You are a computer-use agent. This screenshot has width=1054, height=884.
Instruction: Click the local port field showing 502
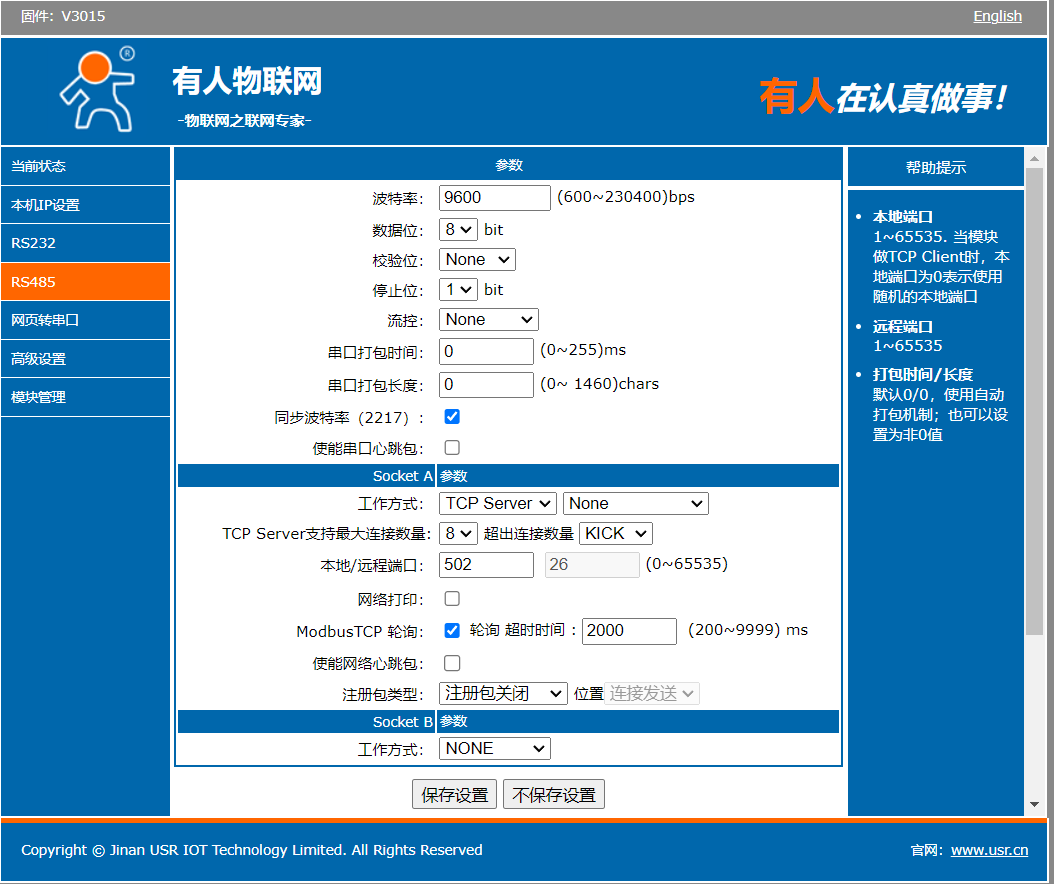486,565
